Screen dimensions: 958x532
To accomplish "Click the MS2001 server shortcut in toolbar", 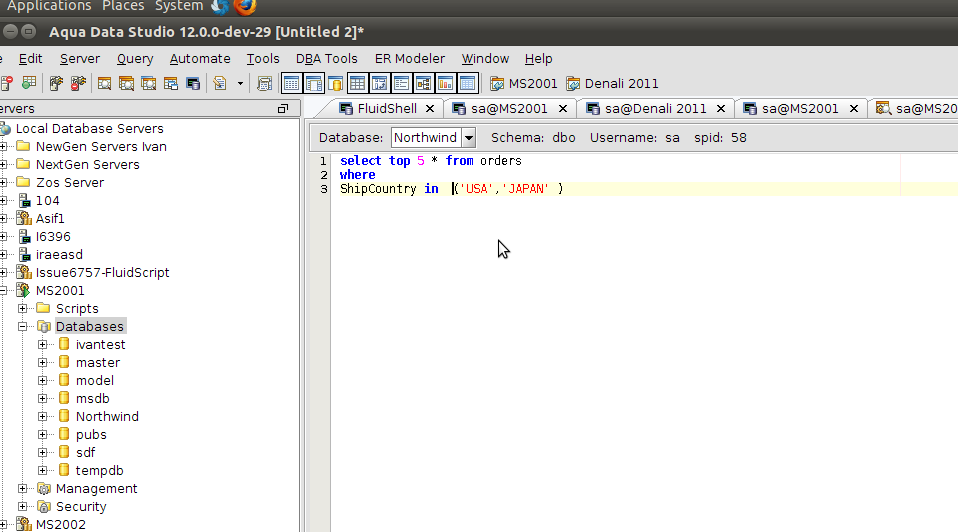I will pos(524,84).
